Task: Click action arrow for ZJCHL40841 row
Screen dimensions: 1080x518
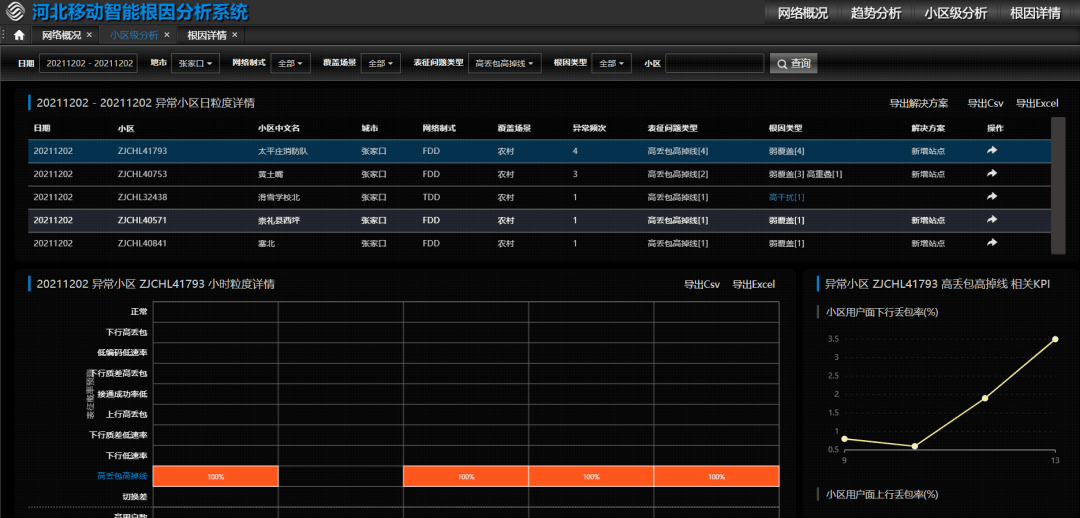Action: (992, 242)
